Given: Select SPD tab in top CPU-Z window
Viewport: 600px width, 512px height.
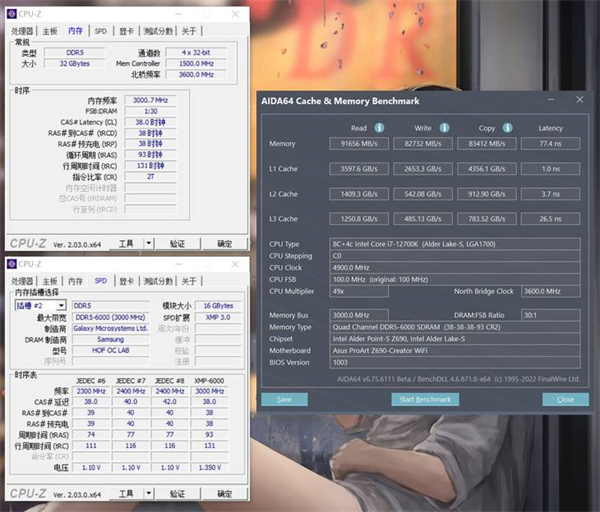Looking at the screenshot, I should point(101,31).
